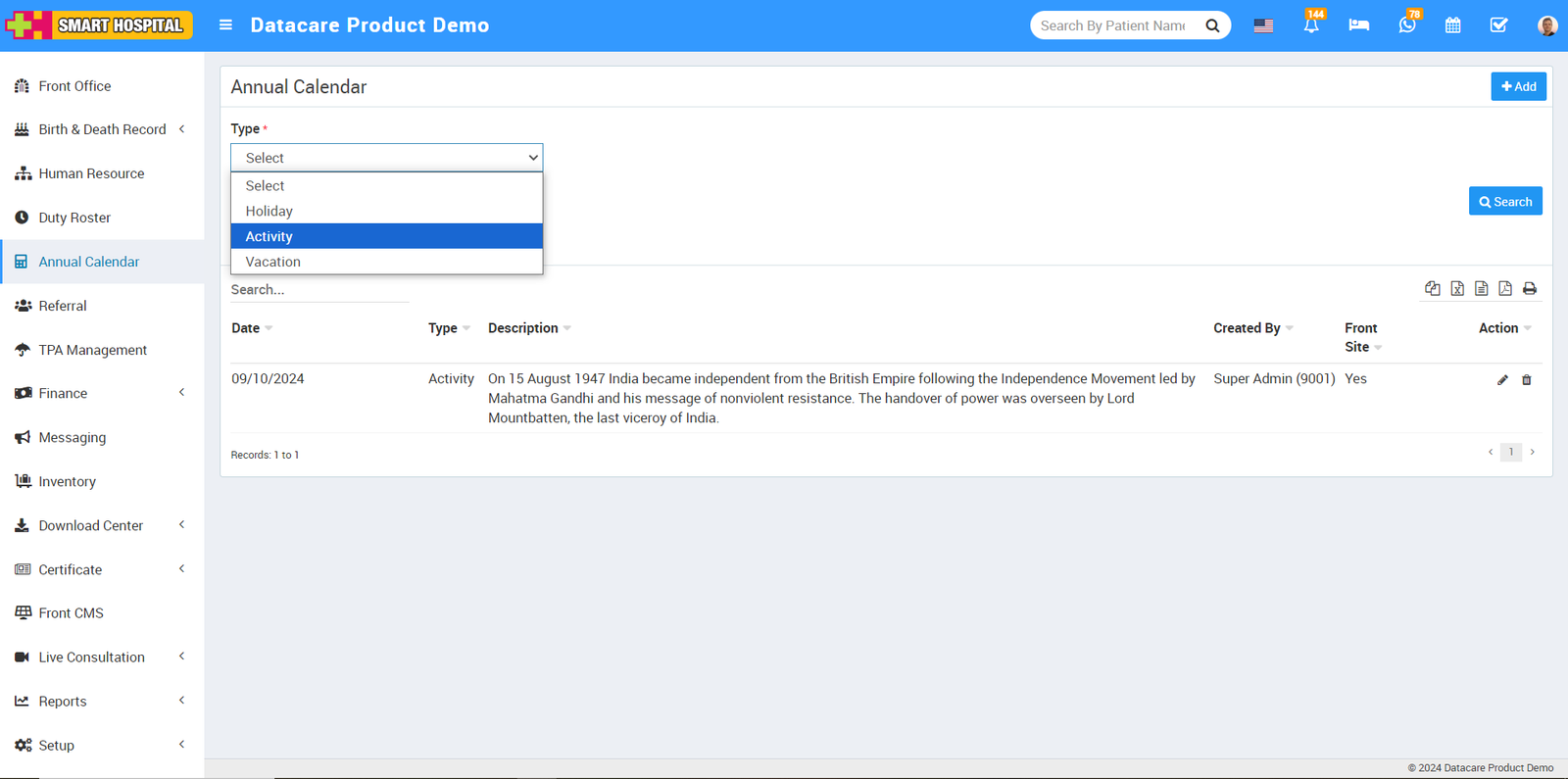Click the notification bell icon

click(1310, 25)
